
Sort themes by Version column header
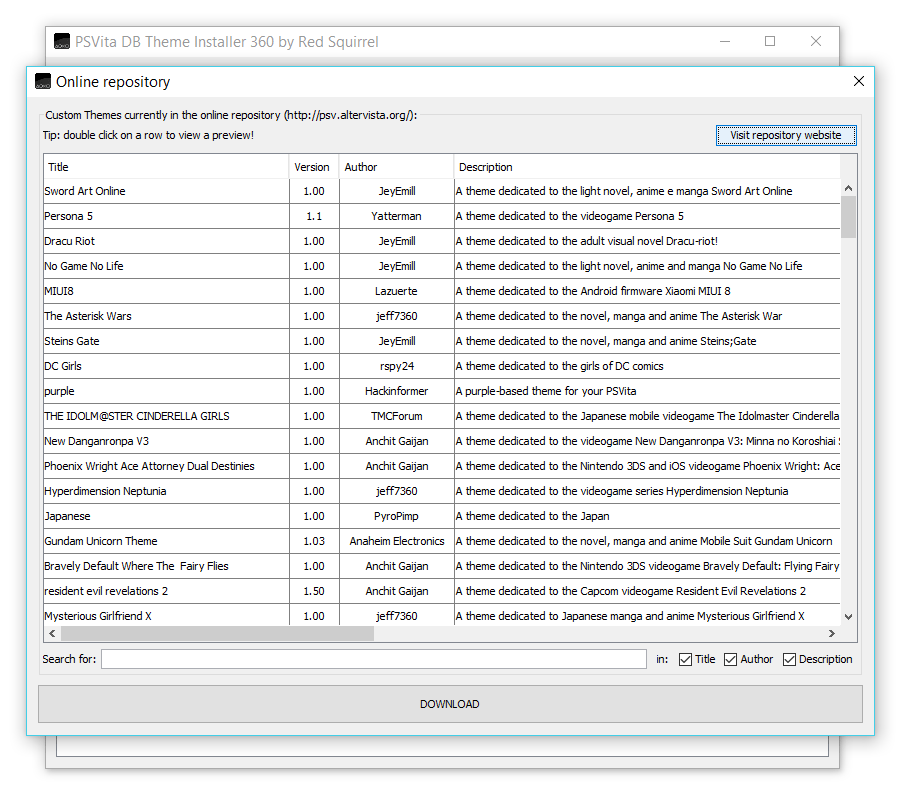tap(312, 167)
